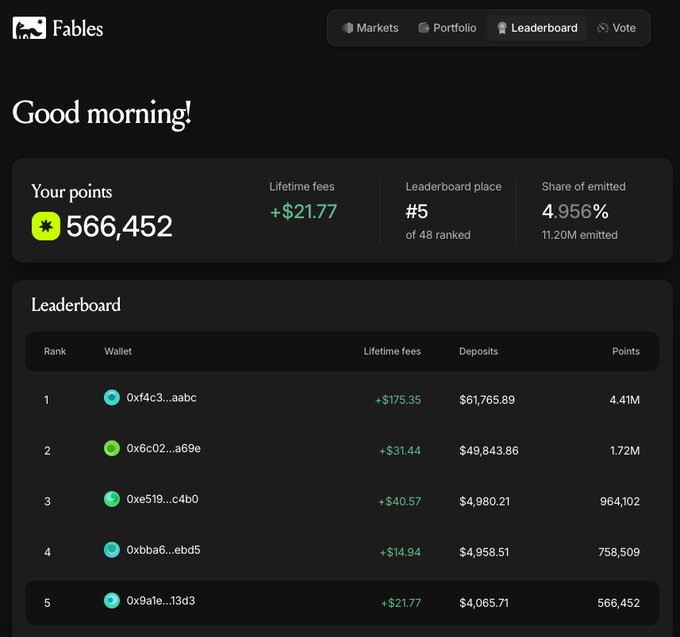The width and height of the screenshot is (680, 637).
Task: Click the 1.72M points cell
Action: pos(624,451)
